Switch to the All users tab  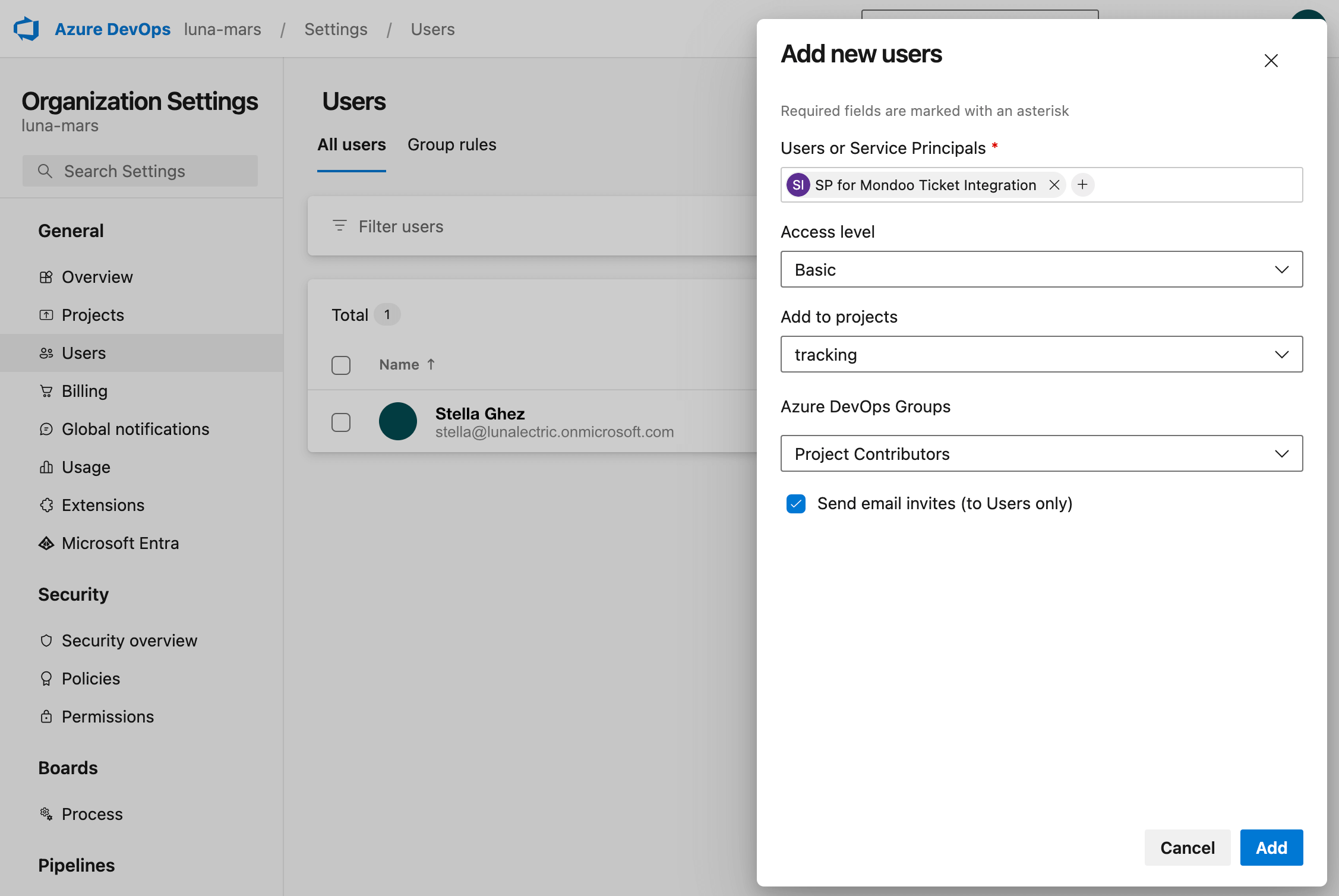(x=351, y=144)
